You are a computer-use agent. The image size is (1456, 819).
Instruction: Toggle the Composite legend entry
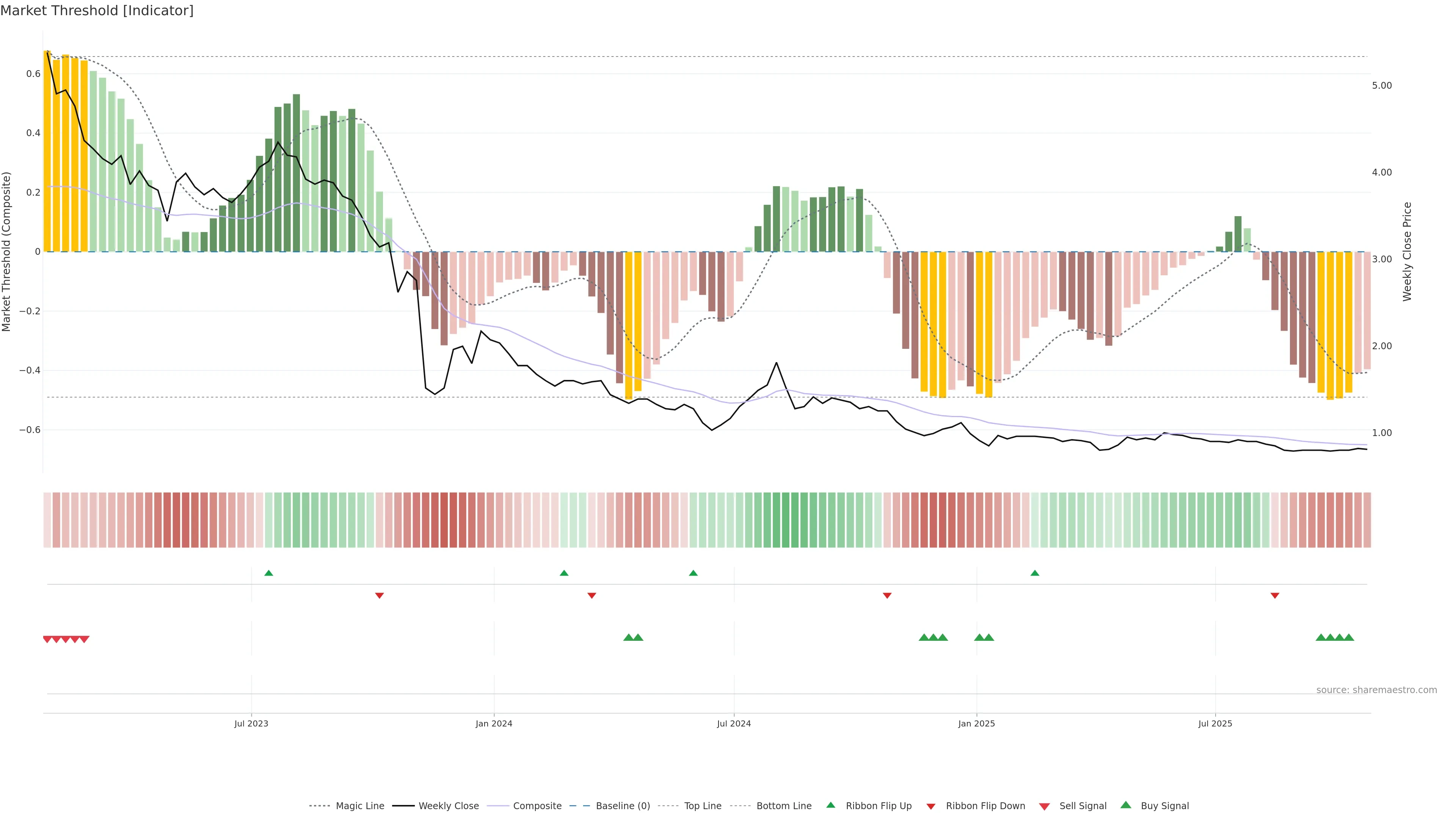click(537, 806)
